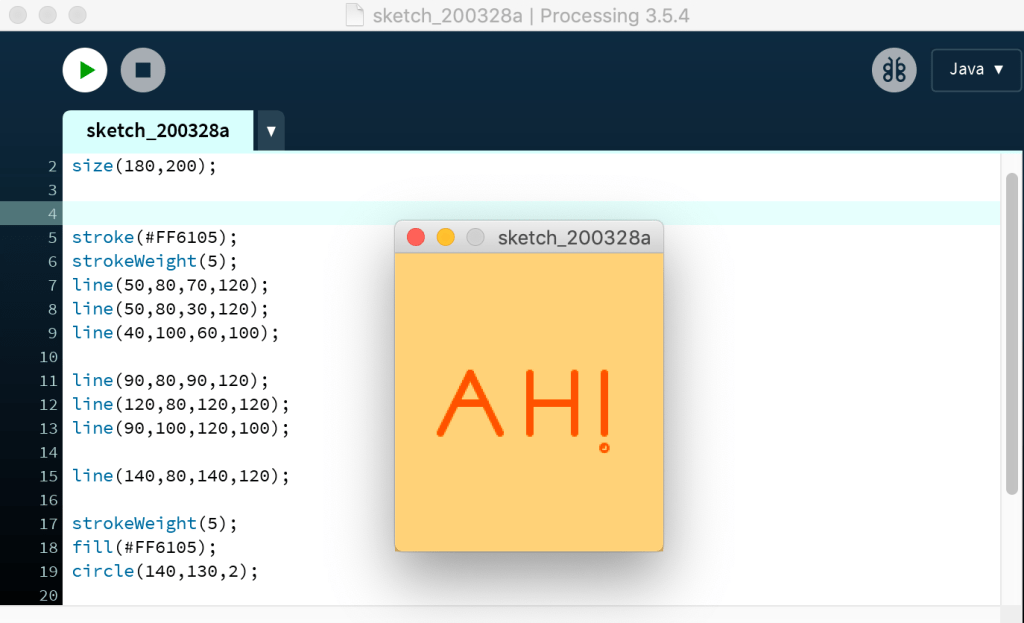Expand the tab options arrow menu
The image size is (1024, 623).
click(271, 131)
